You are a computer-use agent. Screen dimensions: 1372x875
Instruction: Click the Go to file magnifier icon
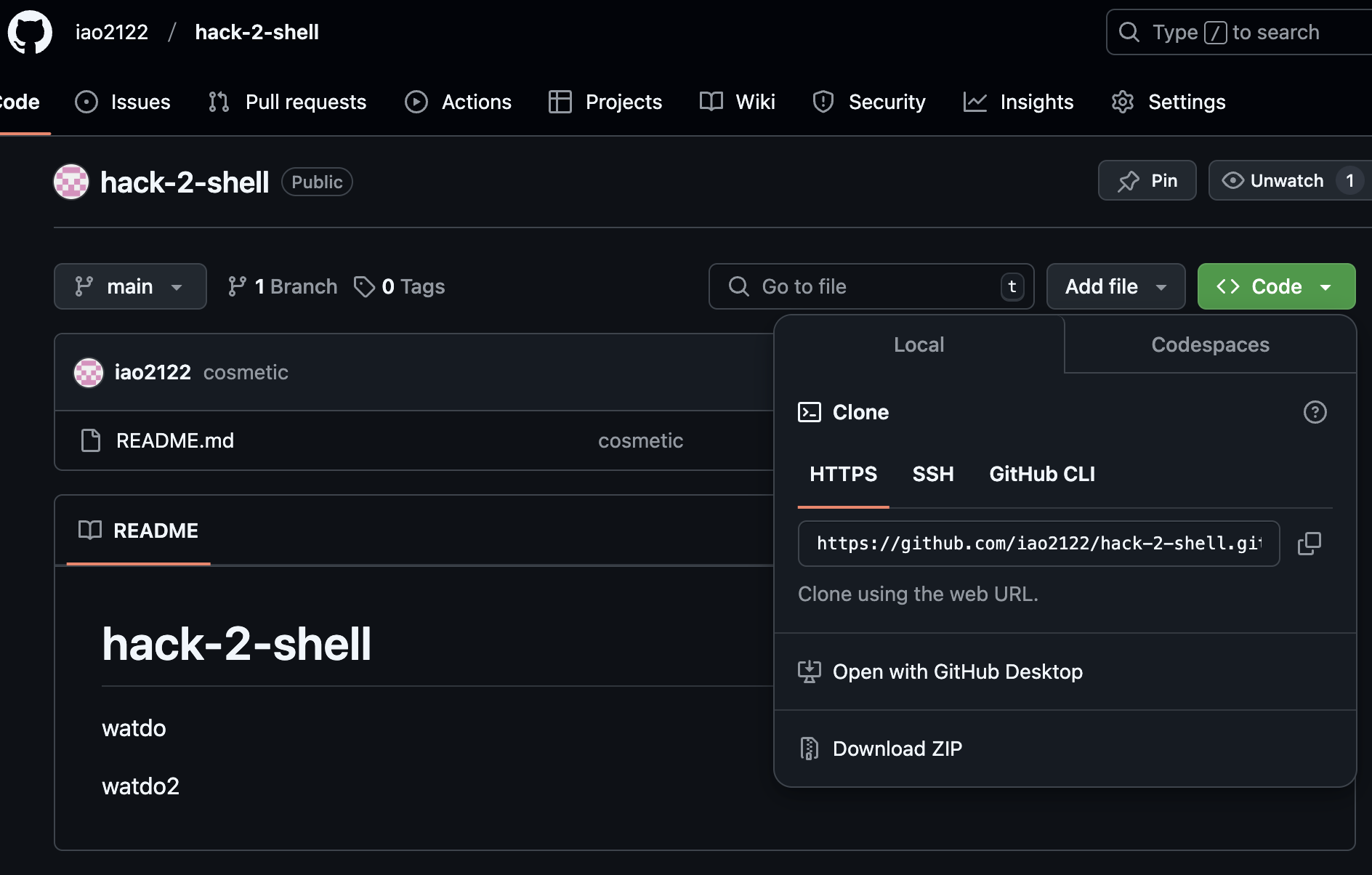(738, 286)
